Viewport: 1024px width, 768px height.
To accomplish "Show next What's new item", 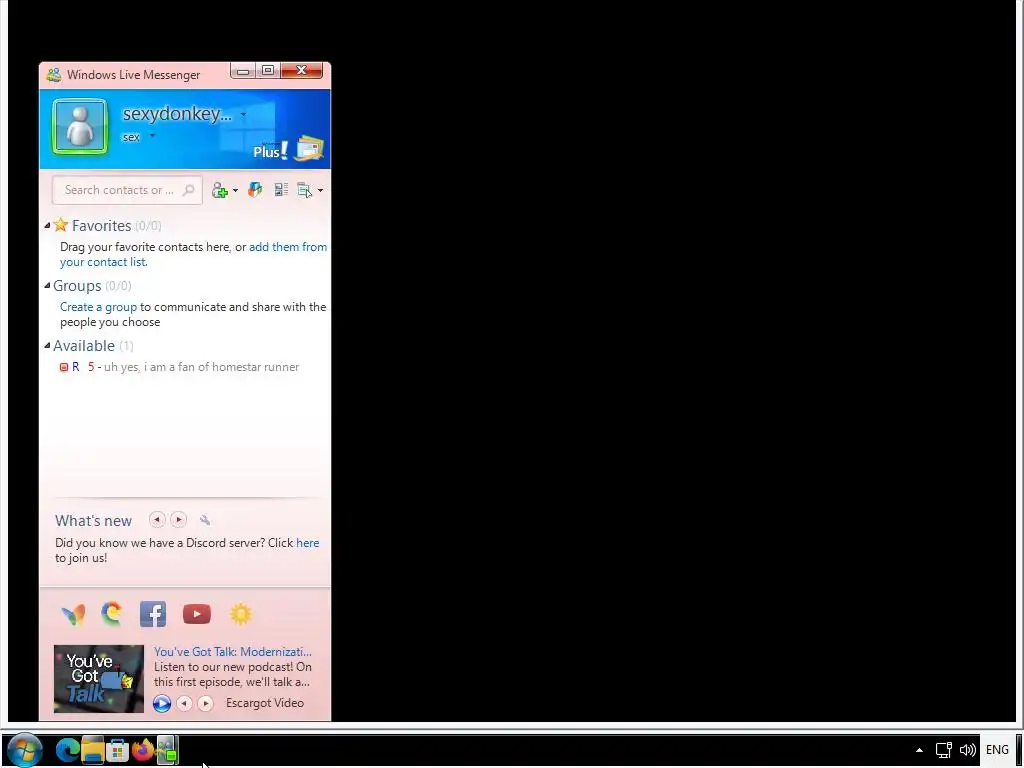I will tap(178, 520).
